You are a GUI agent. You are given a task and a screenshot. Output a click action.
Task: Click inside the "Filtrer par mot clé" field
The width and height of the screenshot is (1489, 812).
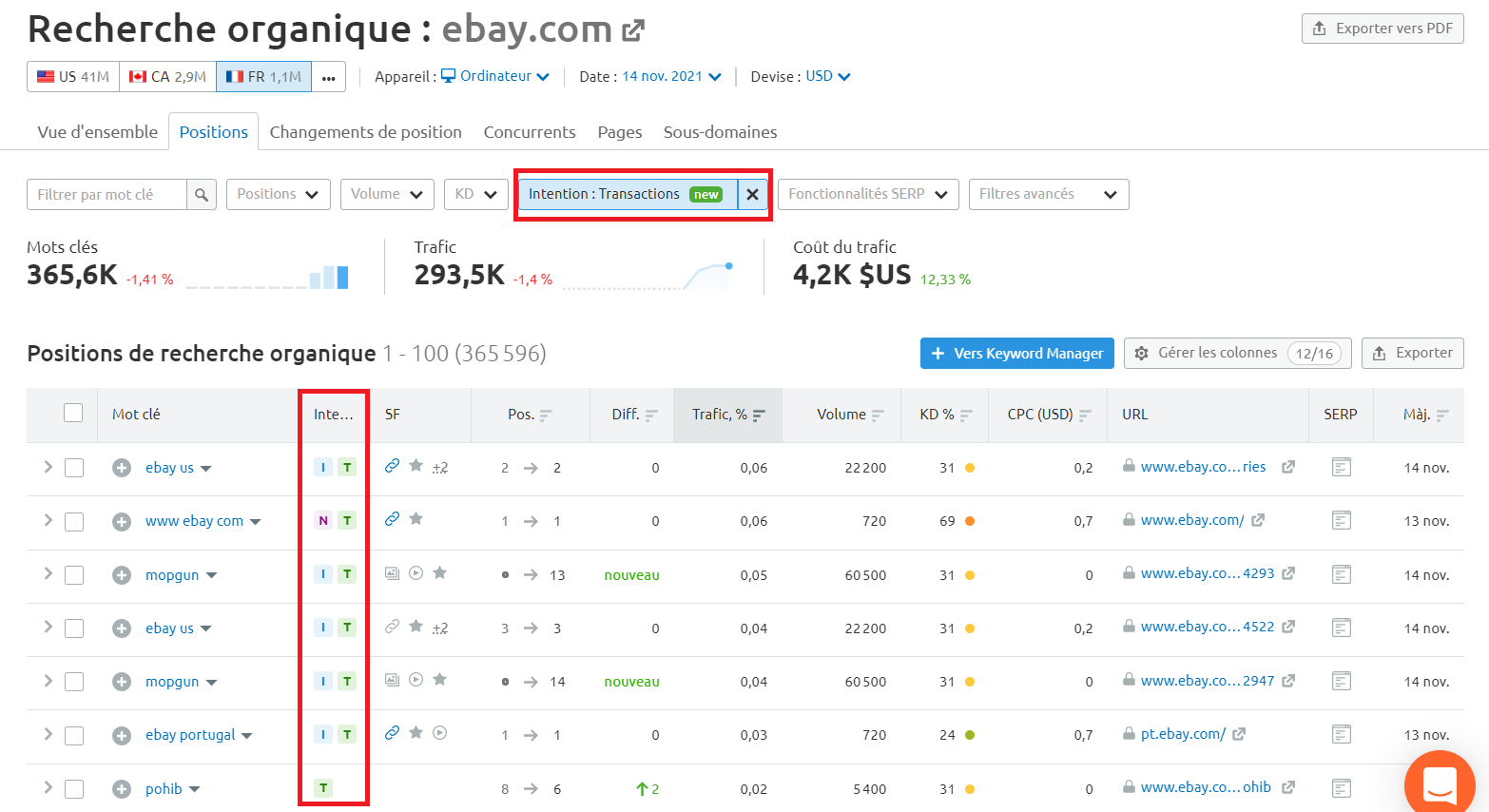109,194
